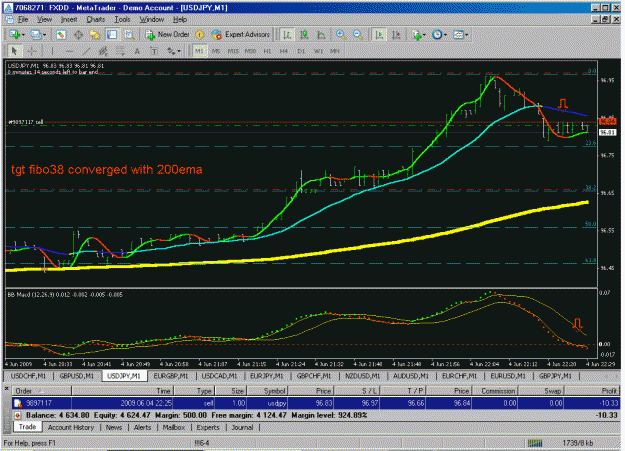
Task: Select the text 'A' drawing tool
Action: [x=137, y=51]
